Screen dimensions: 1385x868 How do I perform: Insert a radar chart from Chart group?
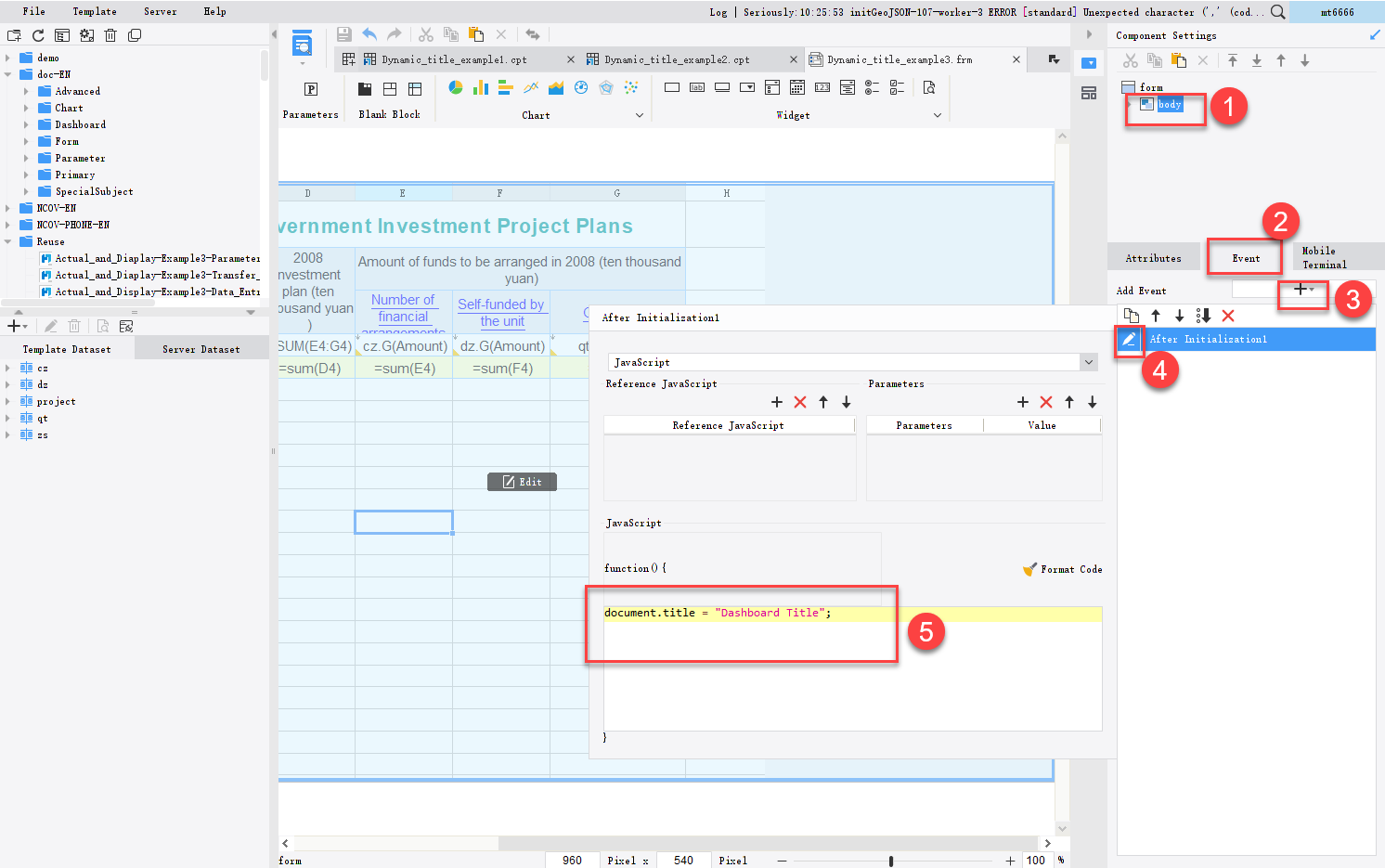pyautogui.click(x=606, y=87)
